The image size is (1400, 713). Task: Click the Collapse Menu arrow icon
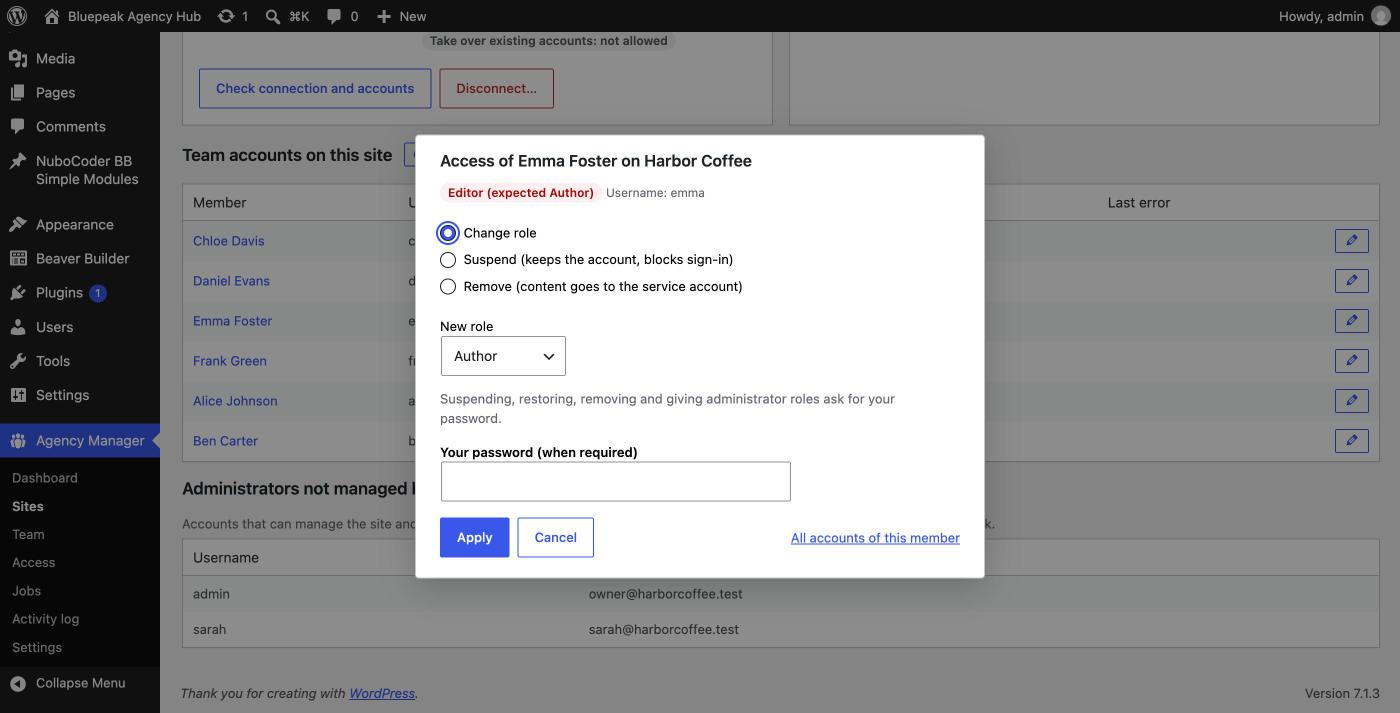pos(18,683)
